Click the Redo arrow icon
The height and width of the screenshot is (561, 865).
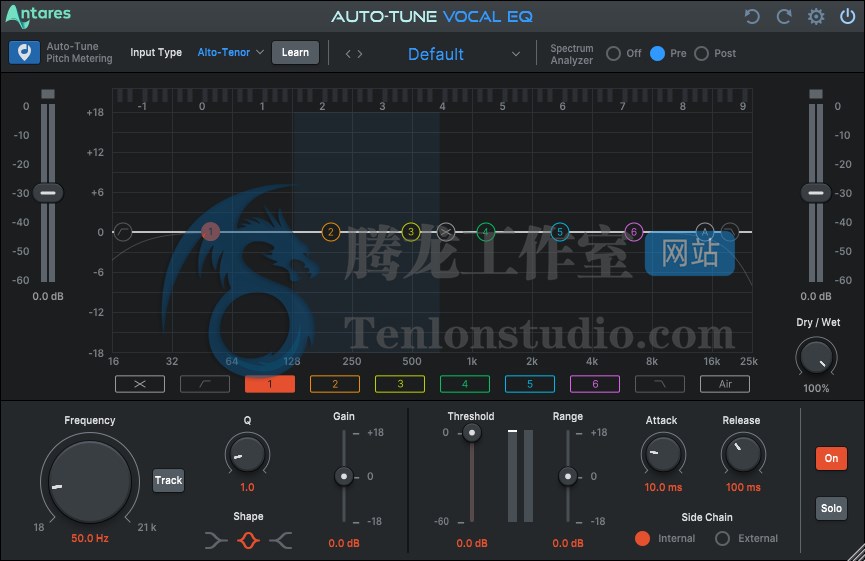784,17
